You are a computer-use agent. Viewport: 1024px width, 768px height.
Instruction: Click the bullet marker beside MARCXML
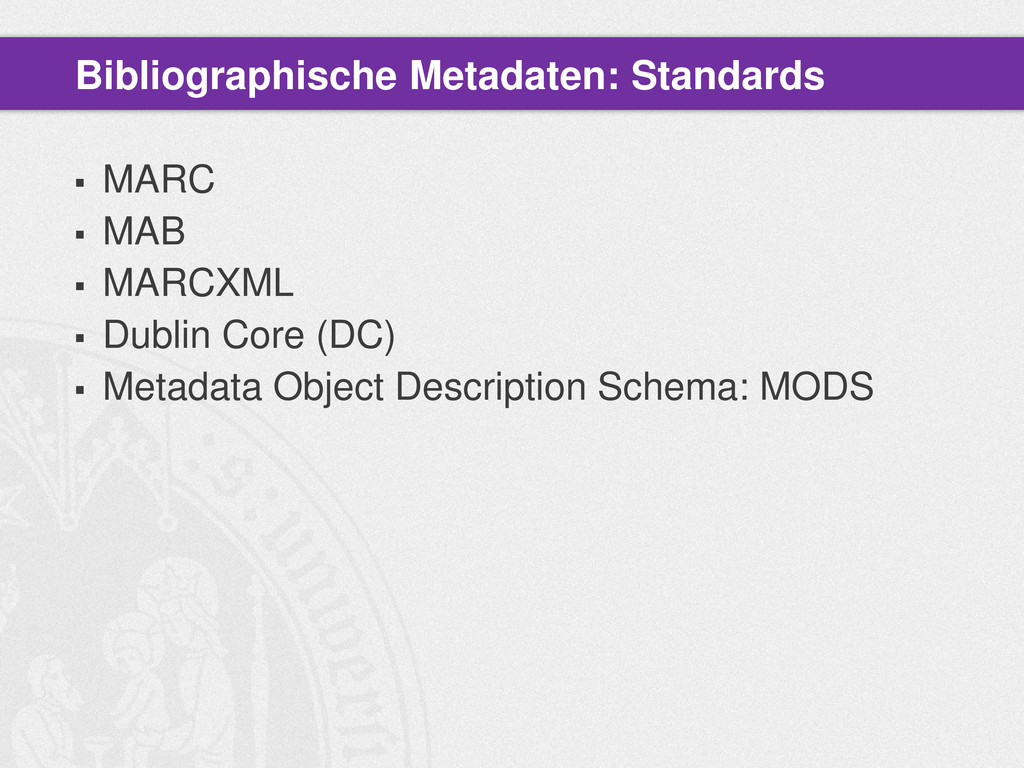(x=80, y=287)
